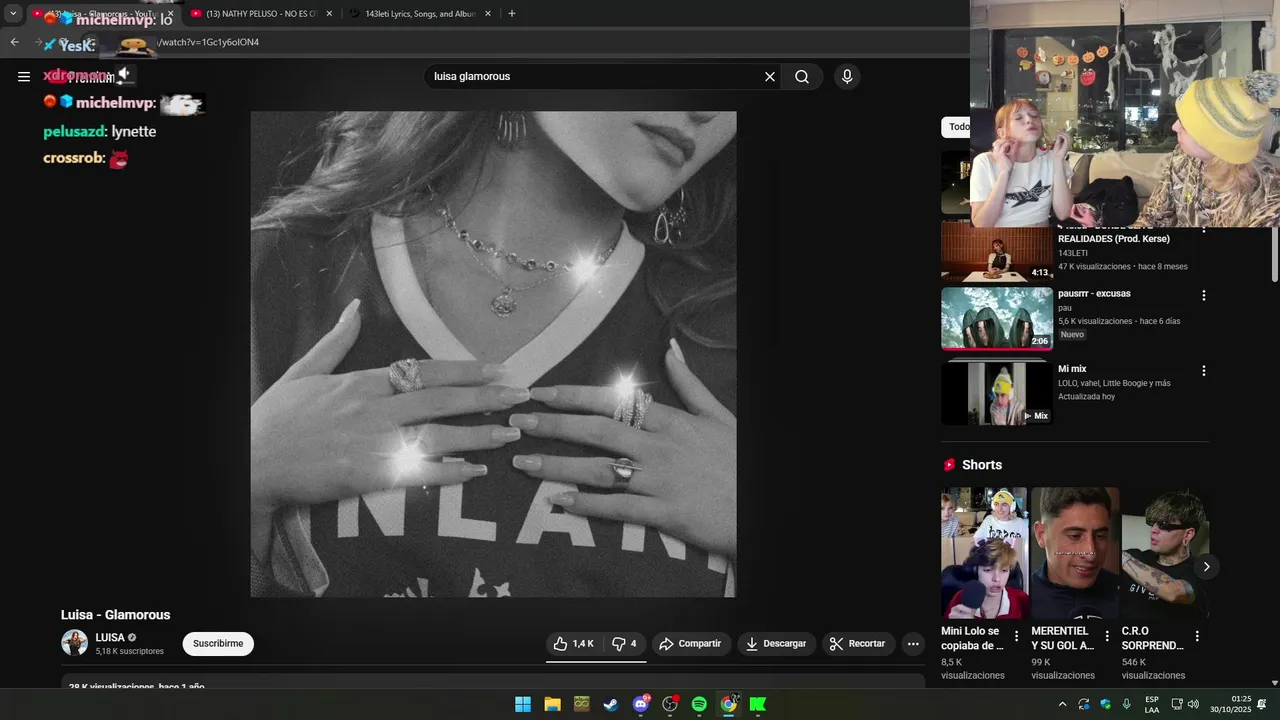The height and width of the screenshot is (720, 1280).
Task: Click the magnifier search button
Action: click(x=802, y=76)
